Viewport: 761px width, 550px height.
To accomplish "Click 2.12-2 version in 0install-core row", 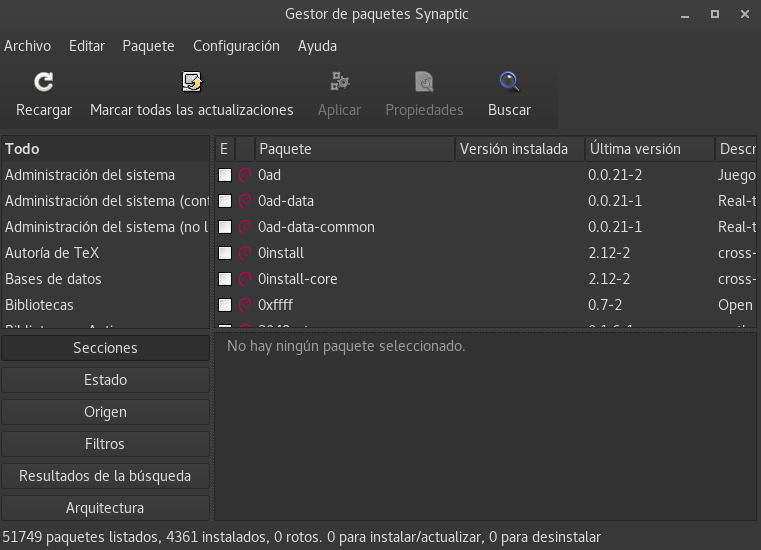I will pos(609,279).
